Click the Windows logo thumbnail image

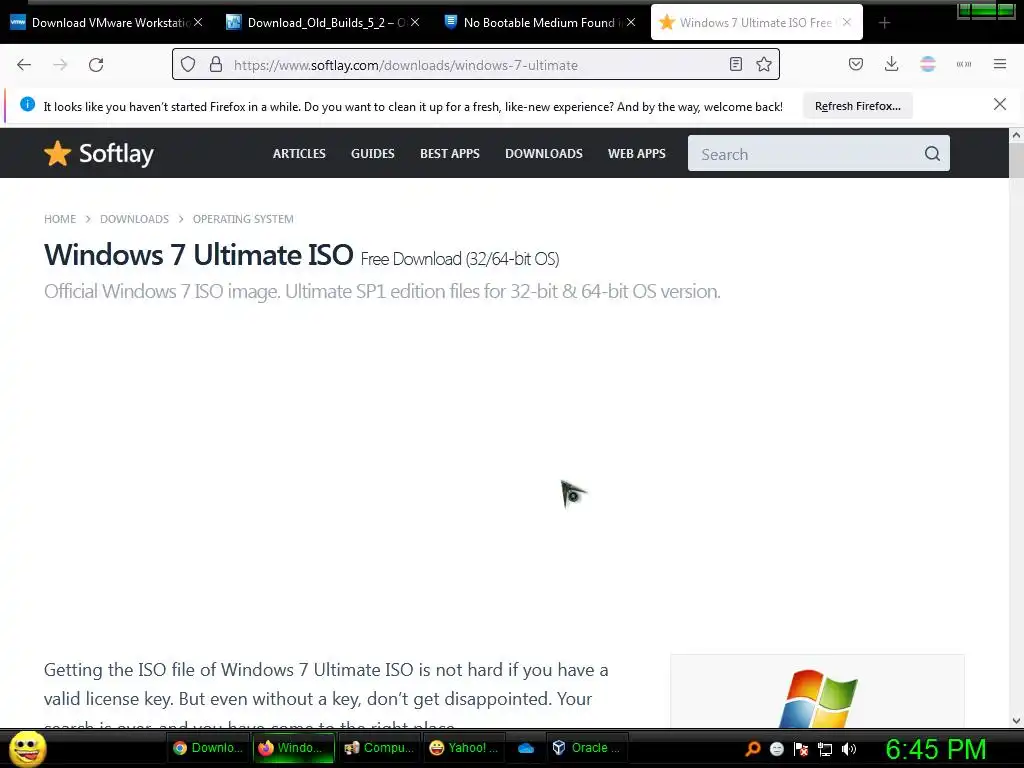tap(818, 697)
